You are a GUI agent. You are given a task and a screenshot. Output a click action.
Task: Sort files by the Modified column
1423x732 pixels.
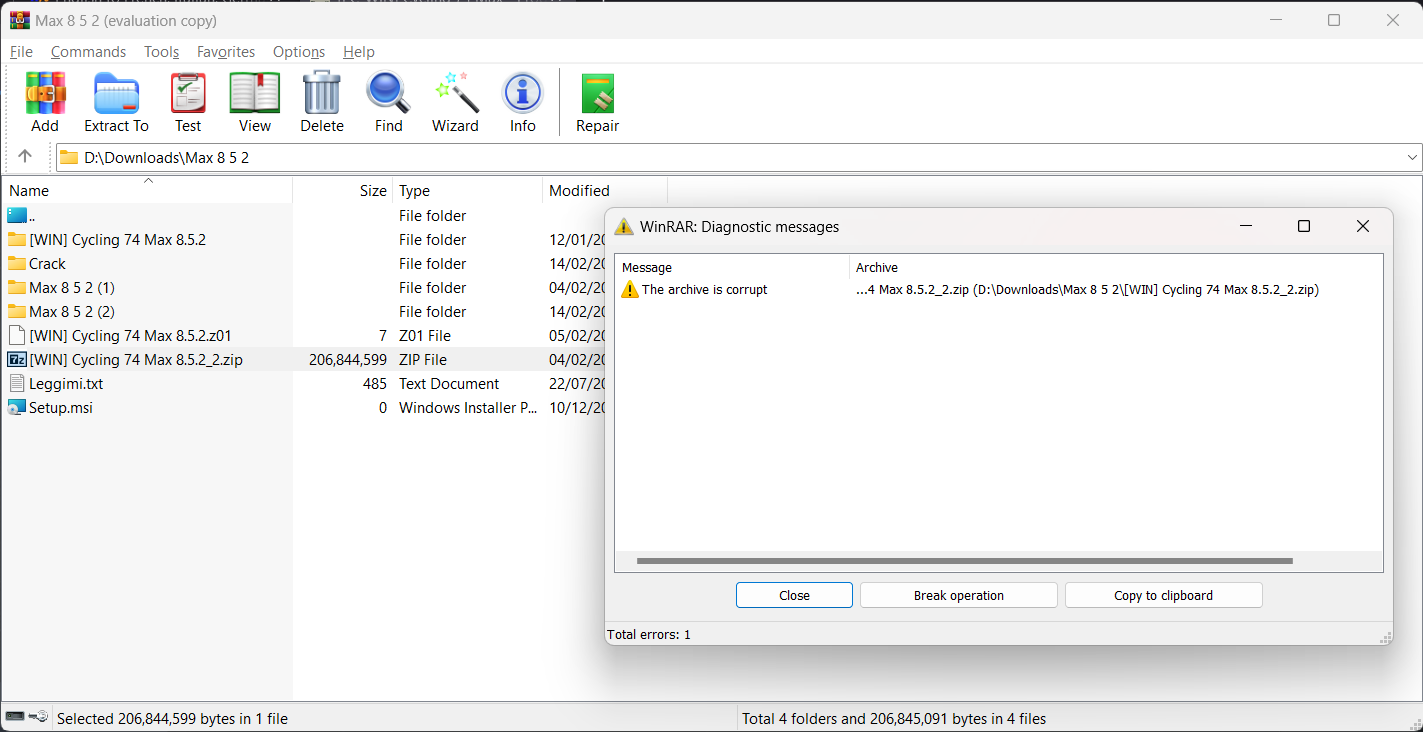coord(604,190)
